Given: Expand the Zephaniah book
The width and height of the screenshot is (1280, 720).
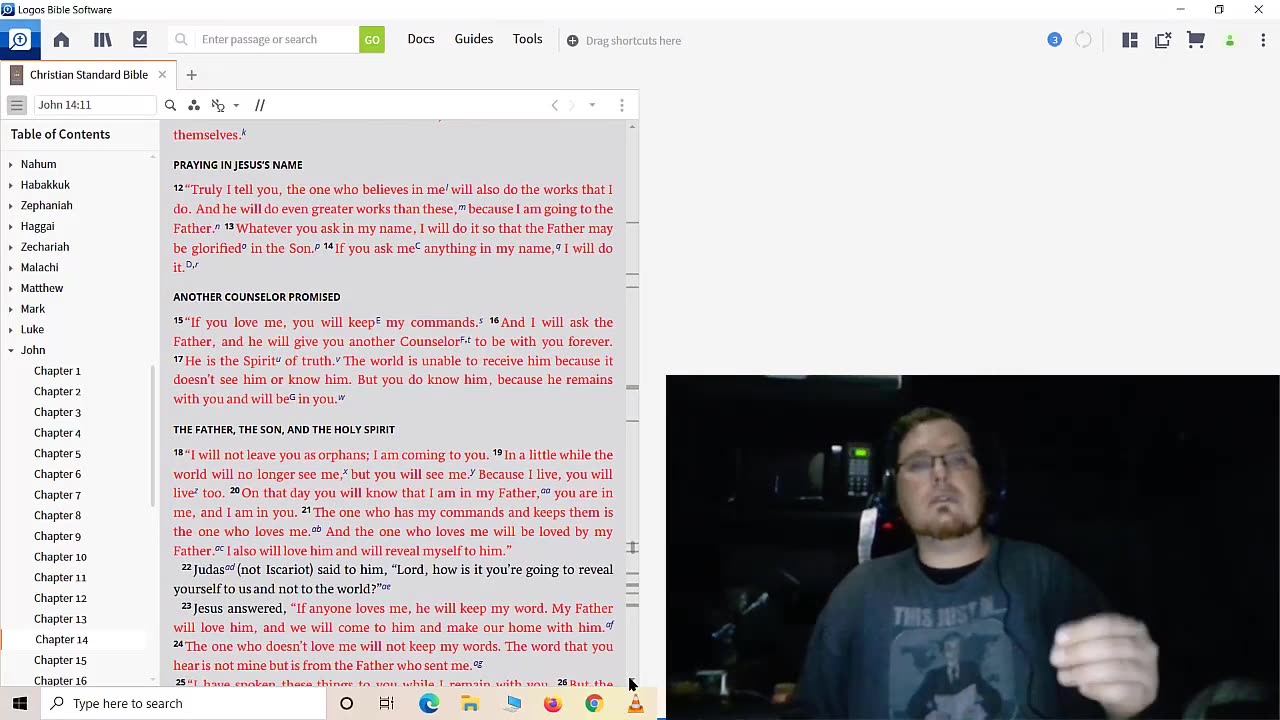Looking at the screenshot, I should (11, 205).
